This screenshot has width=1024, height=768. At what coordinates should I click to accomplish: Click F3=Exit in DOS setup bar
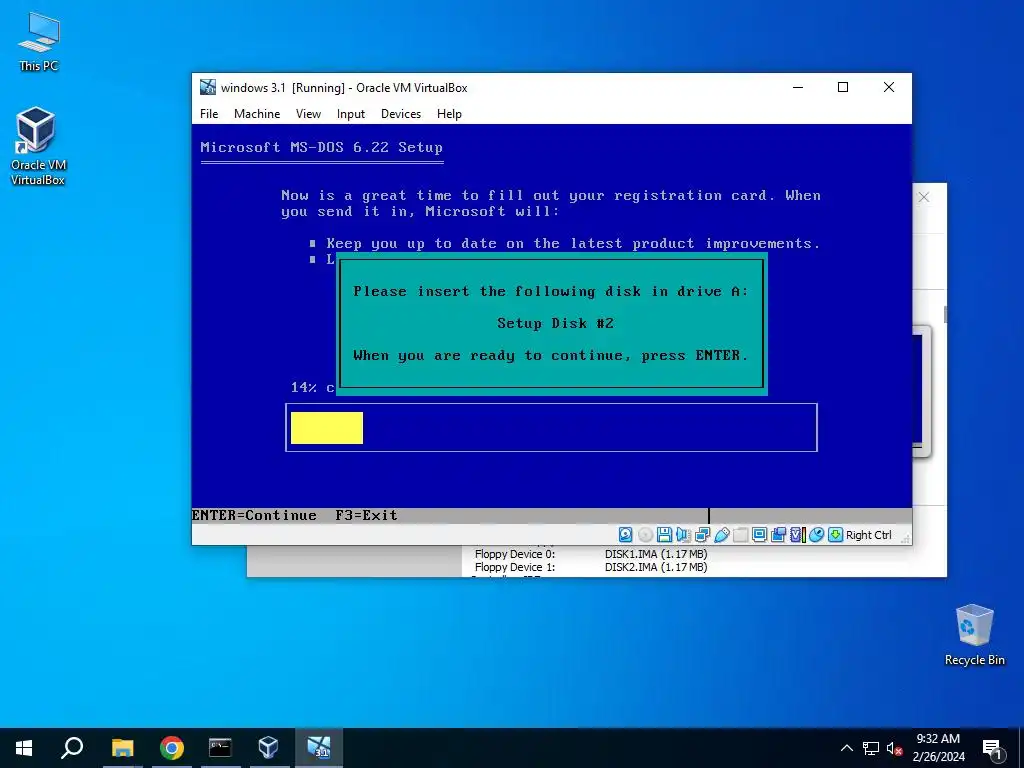[366, 515]
